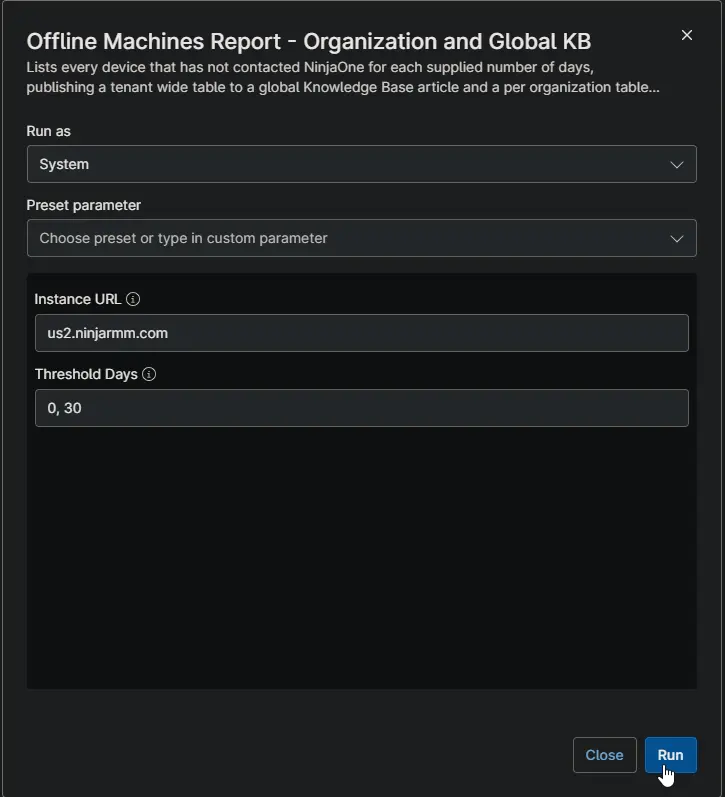725x797 pixels.
Task: Click the info icon beside Threshold Days
Action: click(x=149, y=374)
